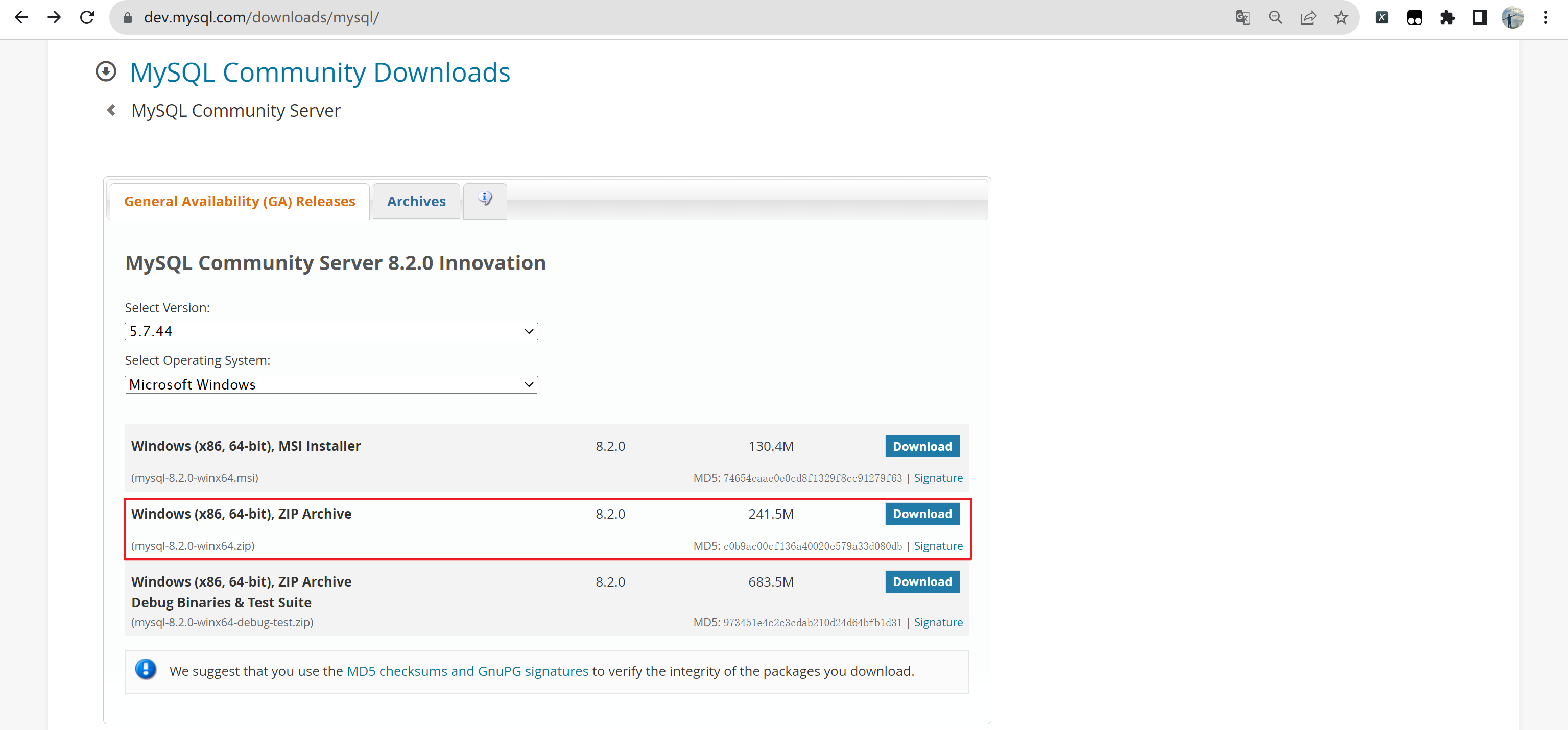Click the information icon tab
This screenshot has width=1568, height=730.
pyautogui.click(x=485, y=200)
